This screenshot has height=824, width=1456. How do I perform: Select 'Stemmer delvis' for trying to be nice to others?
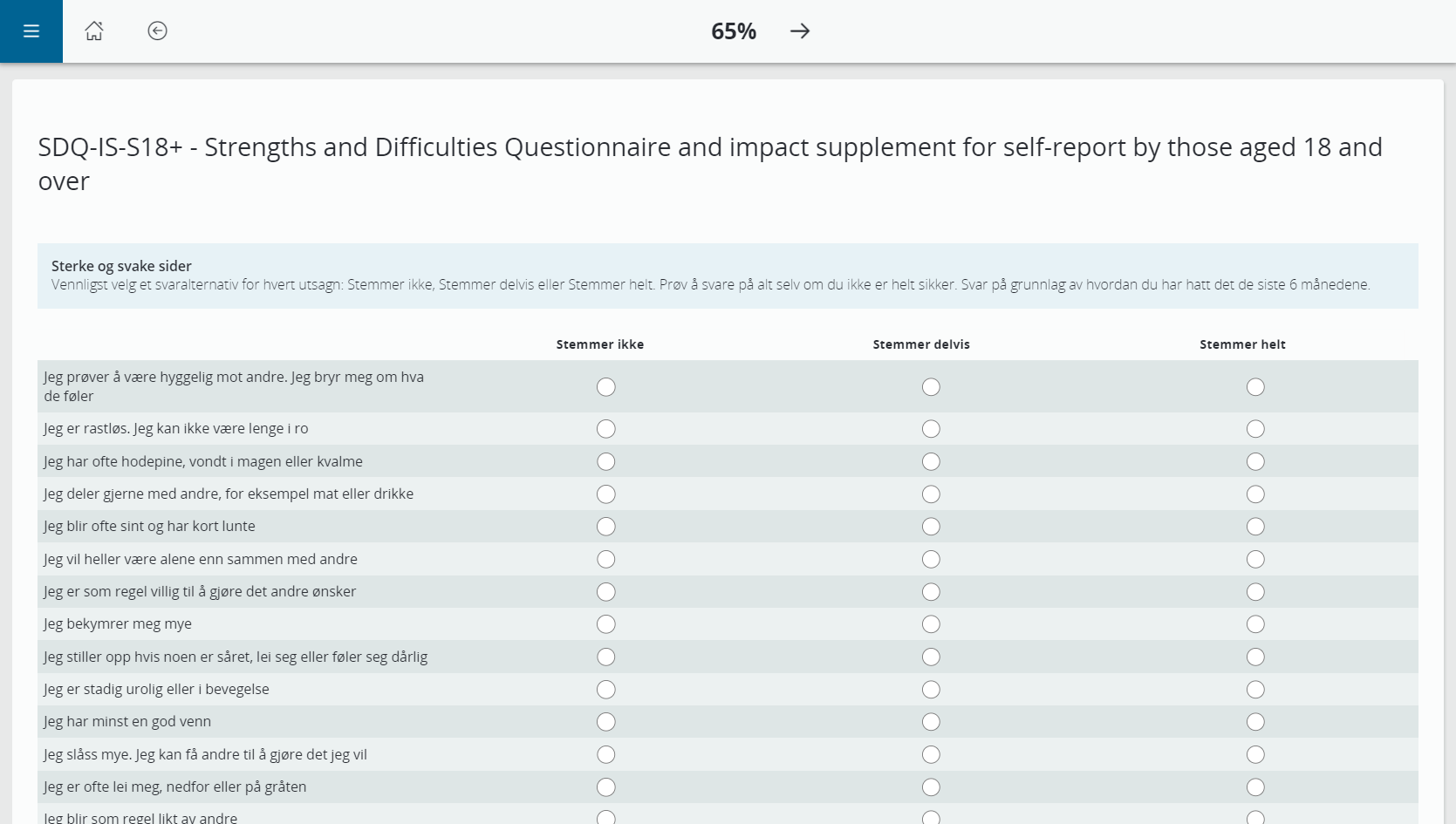click(x=930, y=386)
